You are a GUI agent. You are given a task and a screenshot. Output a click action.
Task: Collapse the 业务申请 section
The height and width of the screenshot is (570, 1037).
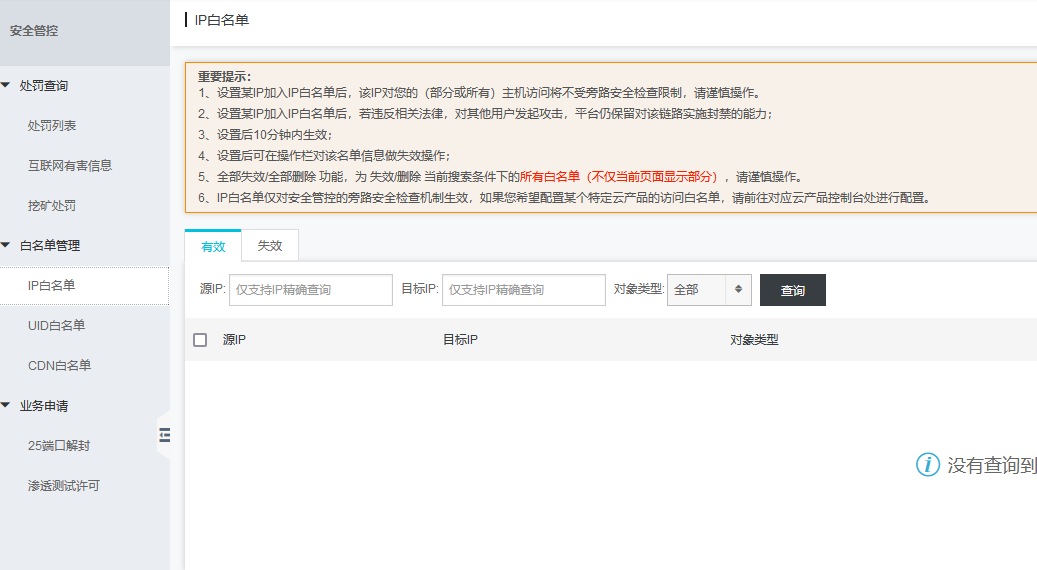(x=6, y=405)
